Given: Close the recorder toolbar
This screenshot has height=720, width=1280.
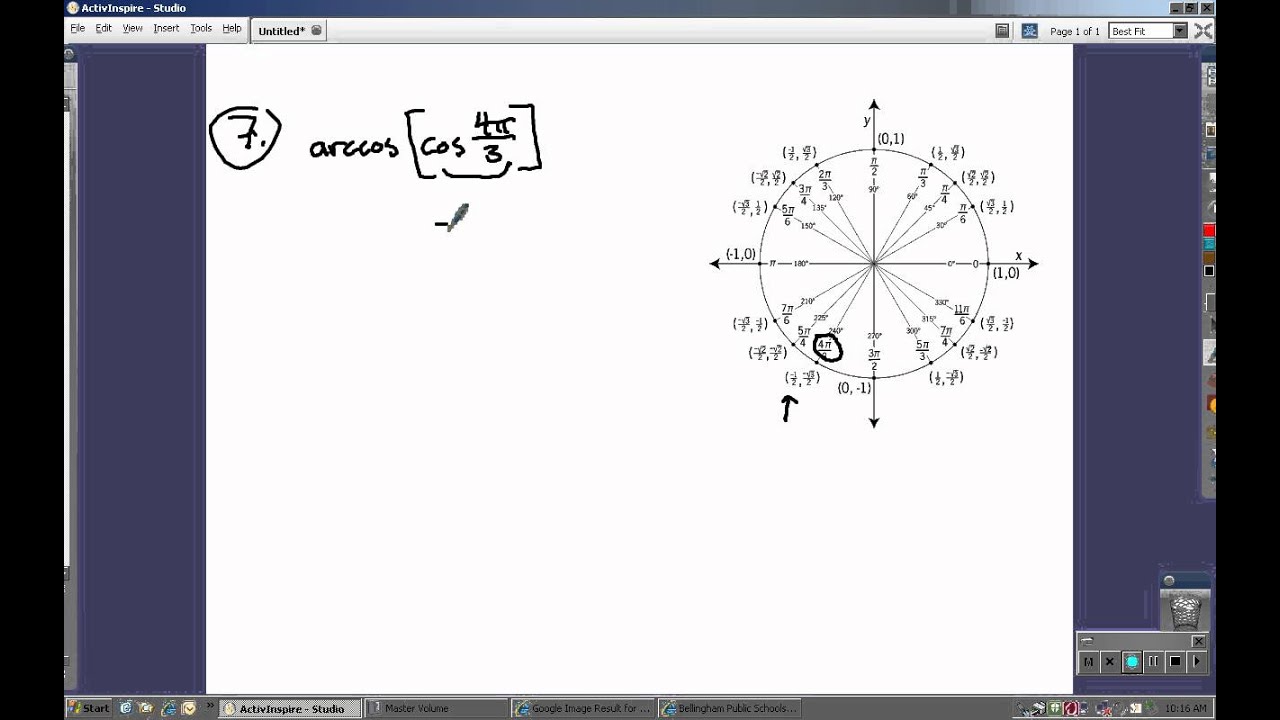Looking at the screenshot, I should (x=1199, y=641).
